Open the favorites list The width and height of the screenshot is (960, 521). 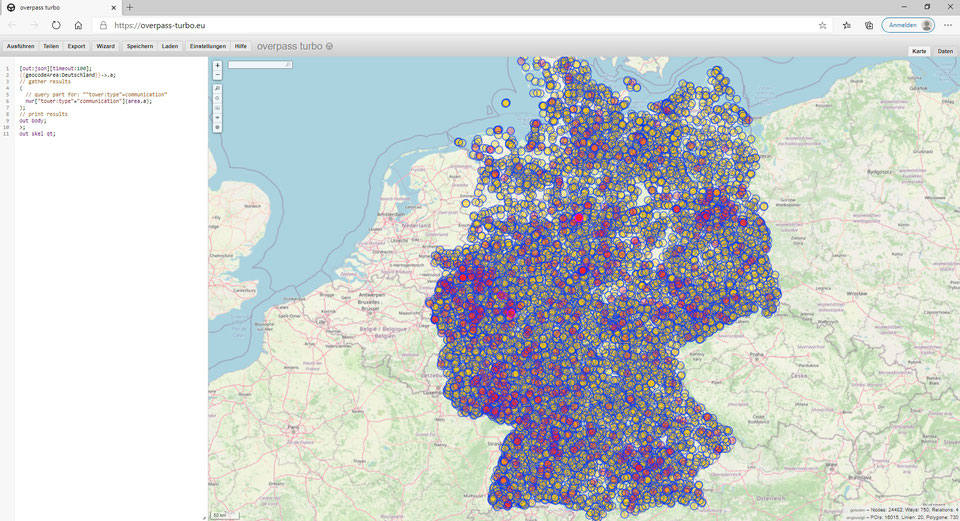tap(847, 25)
